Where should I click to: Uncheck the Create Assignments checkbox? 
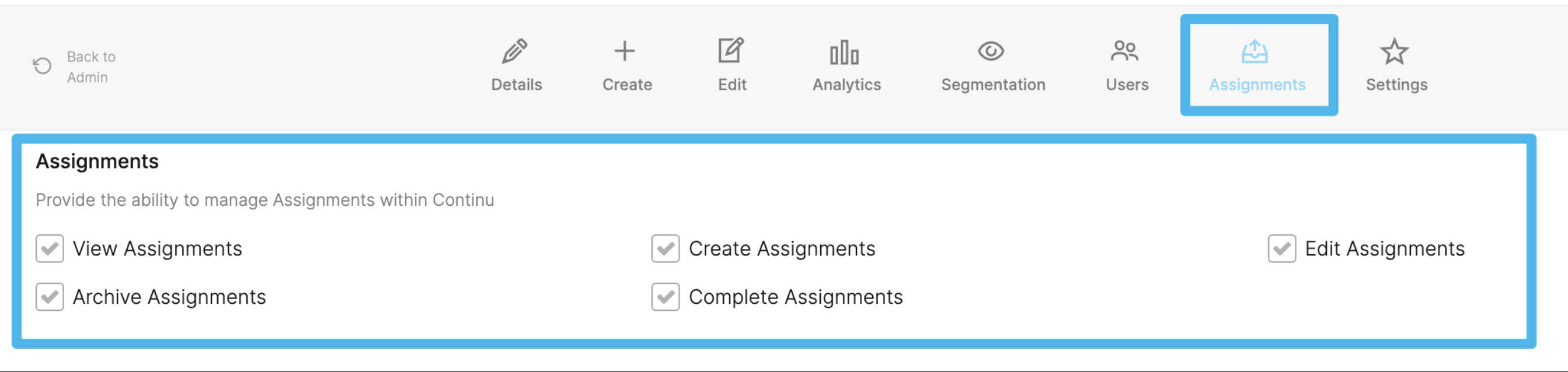pos(665,248)
